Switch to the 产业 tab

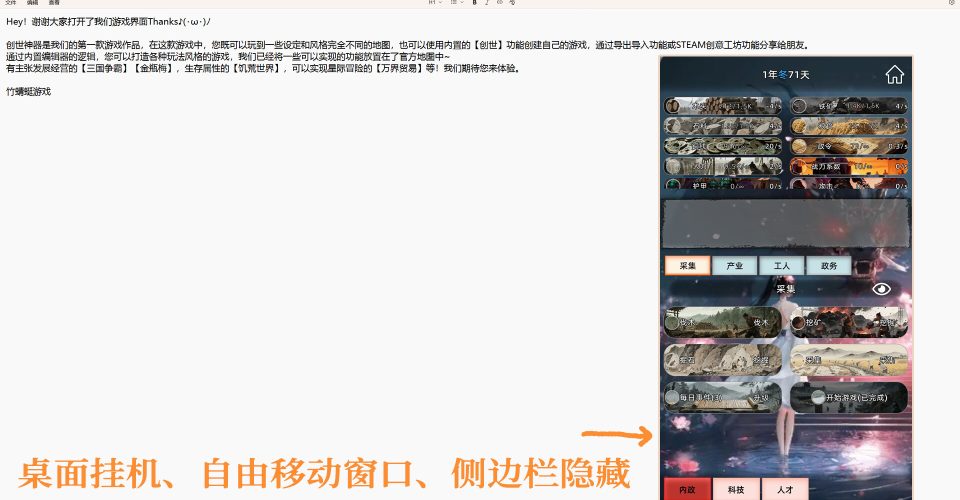tap(734, 266)
